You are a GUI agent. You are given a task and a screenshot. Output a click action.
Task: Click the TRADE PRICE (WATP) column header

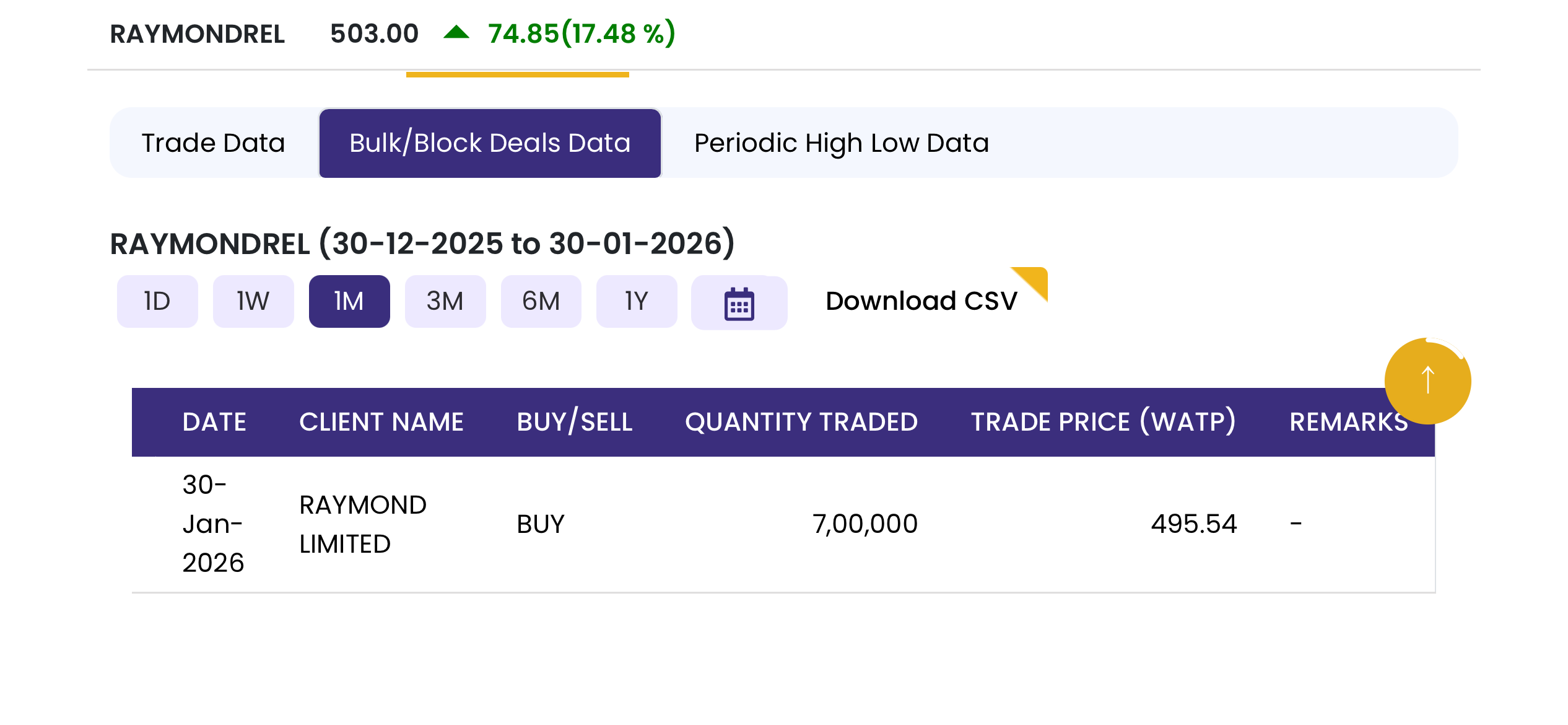point(1103,422)
